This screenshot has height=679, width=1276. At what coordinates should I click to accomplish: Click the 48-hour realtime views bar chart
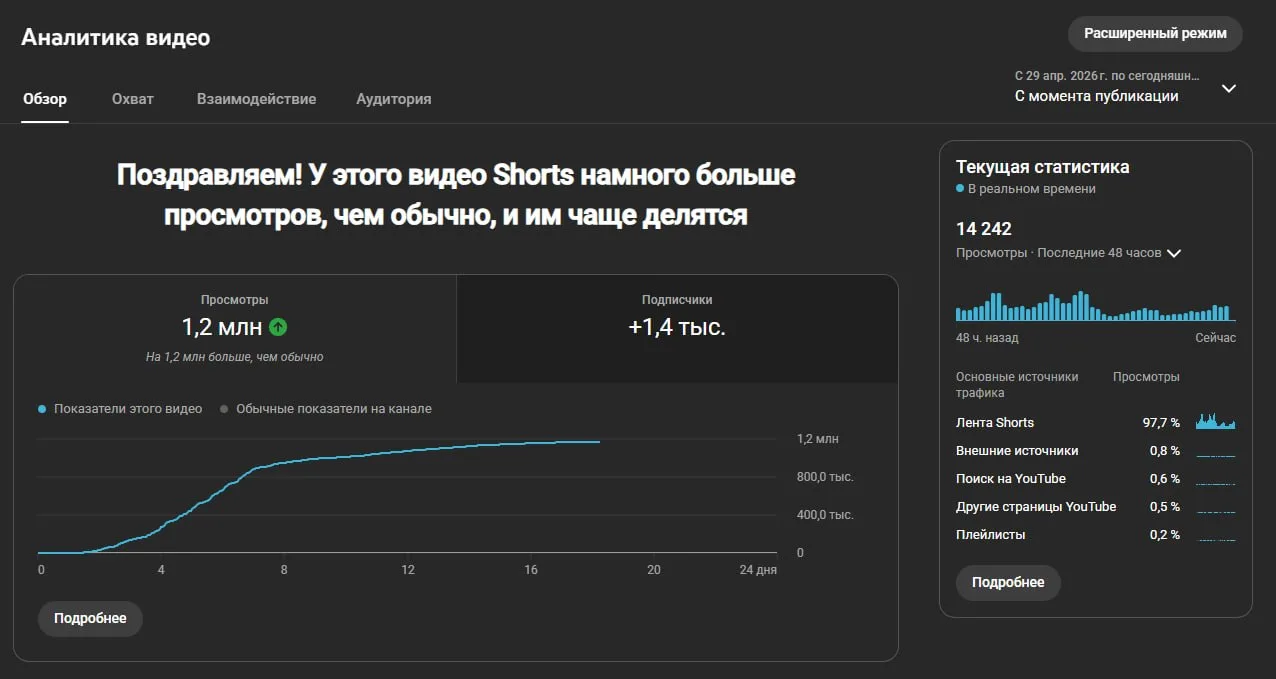(1096, 305)
